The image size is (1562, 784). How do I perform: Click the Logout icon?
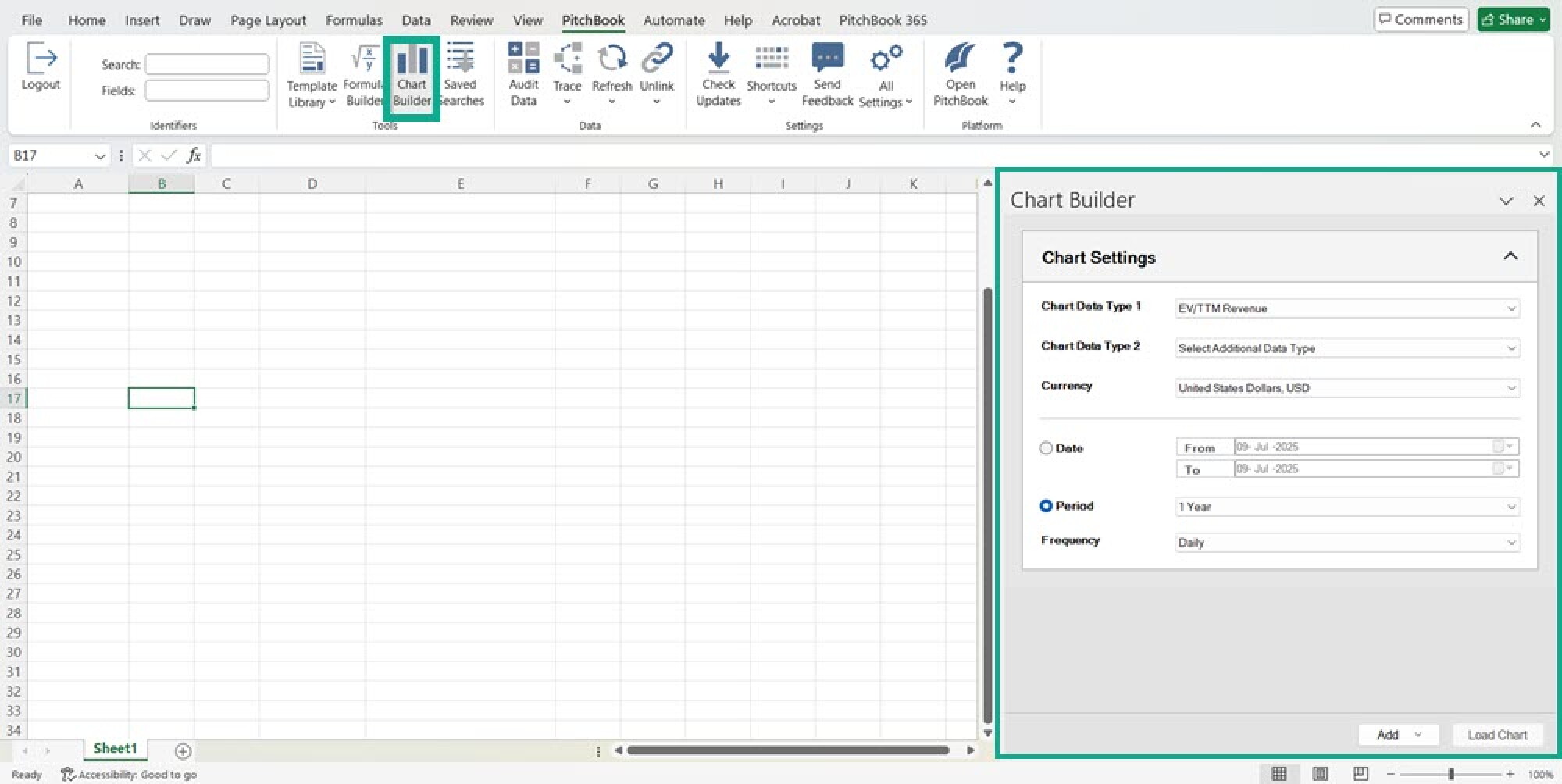point(41,66)
